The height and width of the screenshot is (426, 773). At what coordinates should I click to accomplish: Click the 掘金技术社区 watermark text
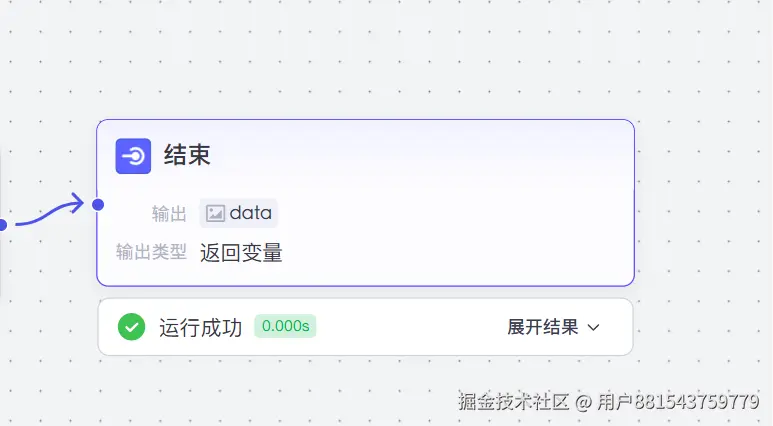(x=513, y=402)
